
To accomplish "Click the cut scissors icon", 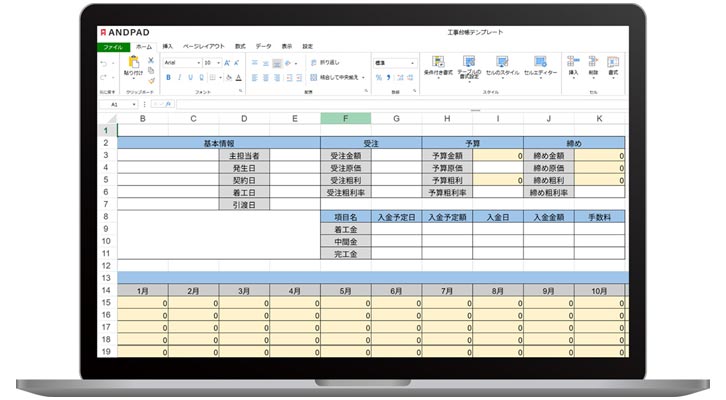I will coord(151,60).
